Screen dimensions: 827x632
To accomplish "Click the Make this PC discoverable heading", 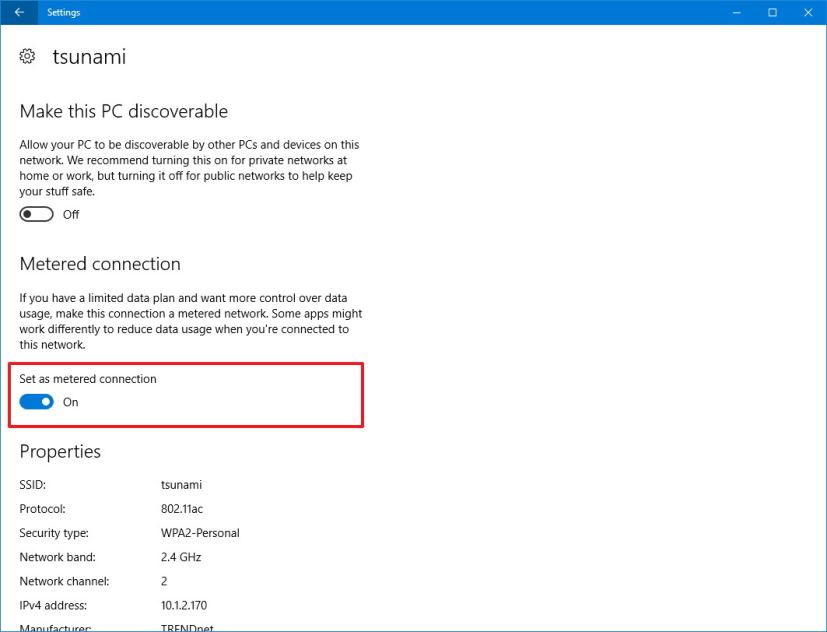I will pyautogui.click(x=124, y=111).
